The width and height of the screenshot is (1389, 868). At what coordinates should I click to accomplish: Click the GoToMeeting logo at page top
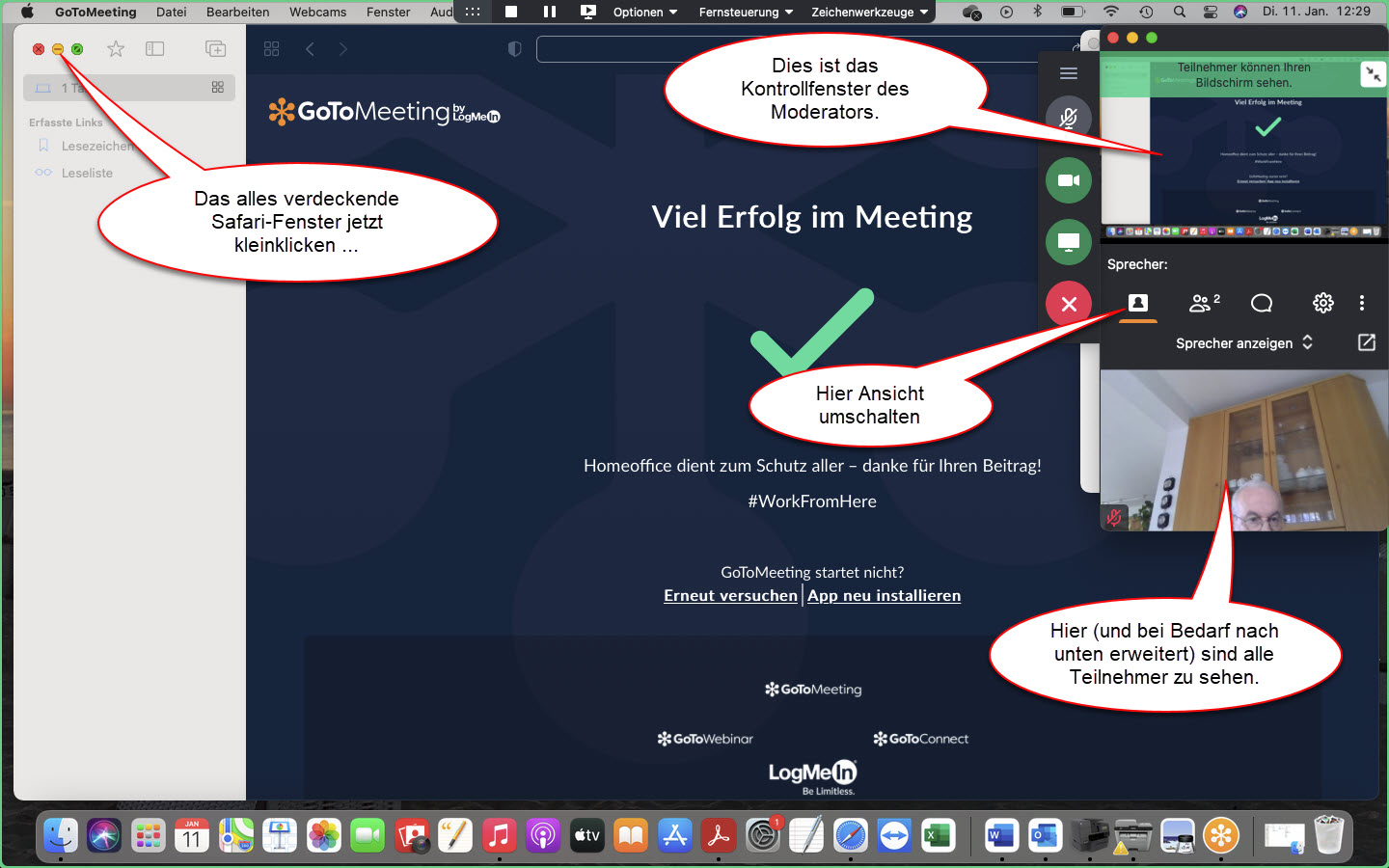click(384, 112)
